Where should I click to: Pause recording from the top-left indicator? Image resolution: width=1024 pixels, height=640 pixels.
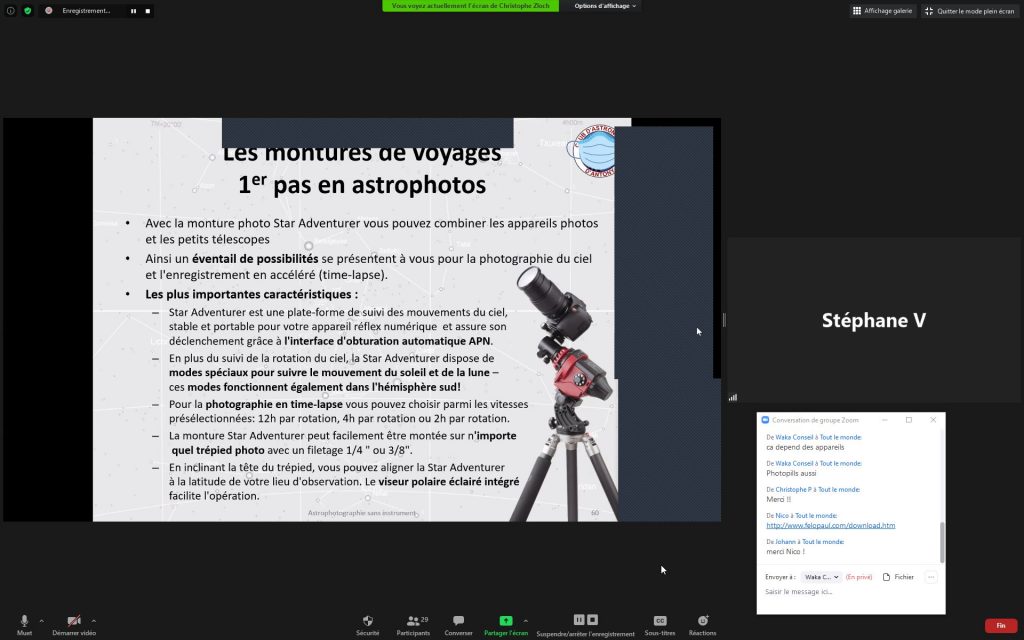[133, 11]
